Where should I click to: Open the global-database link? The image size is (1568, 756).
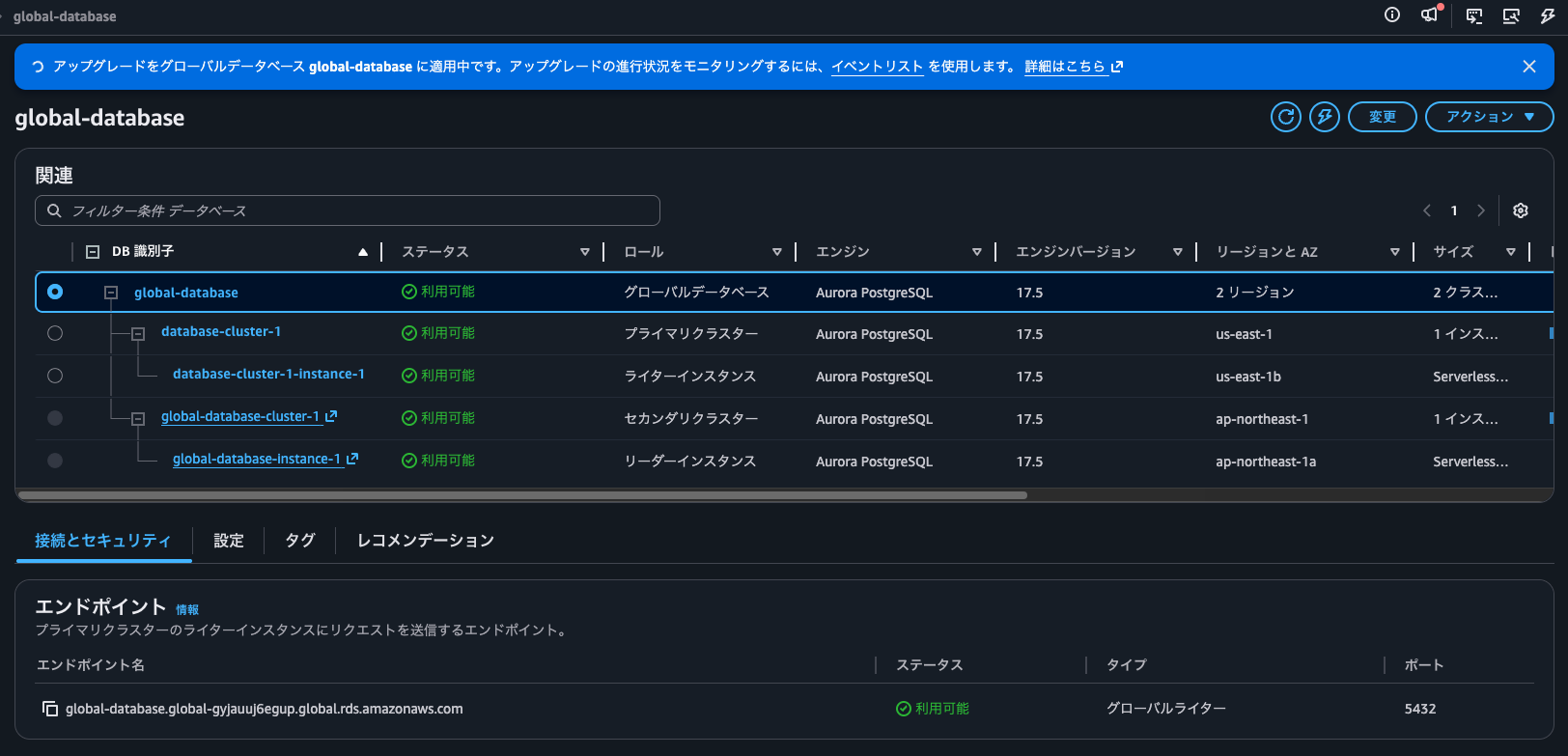pyautogui.click(x=186, y=293)
